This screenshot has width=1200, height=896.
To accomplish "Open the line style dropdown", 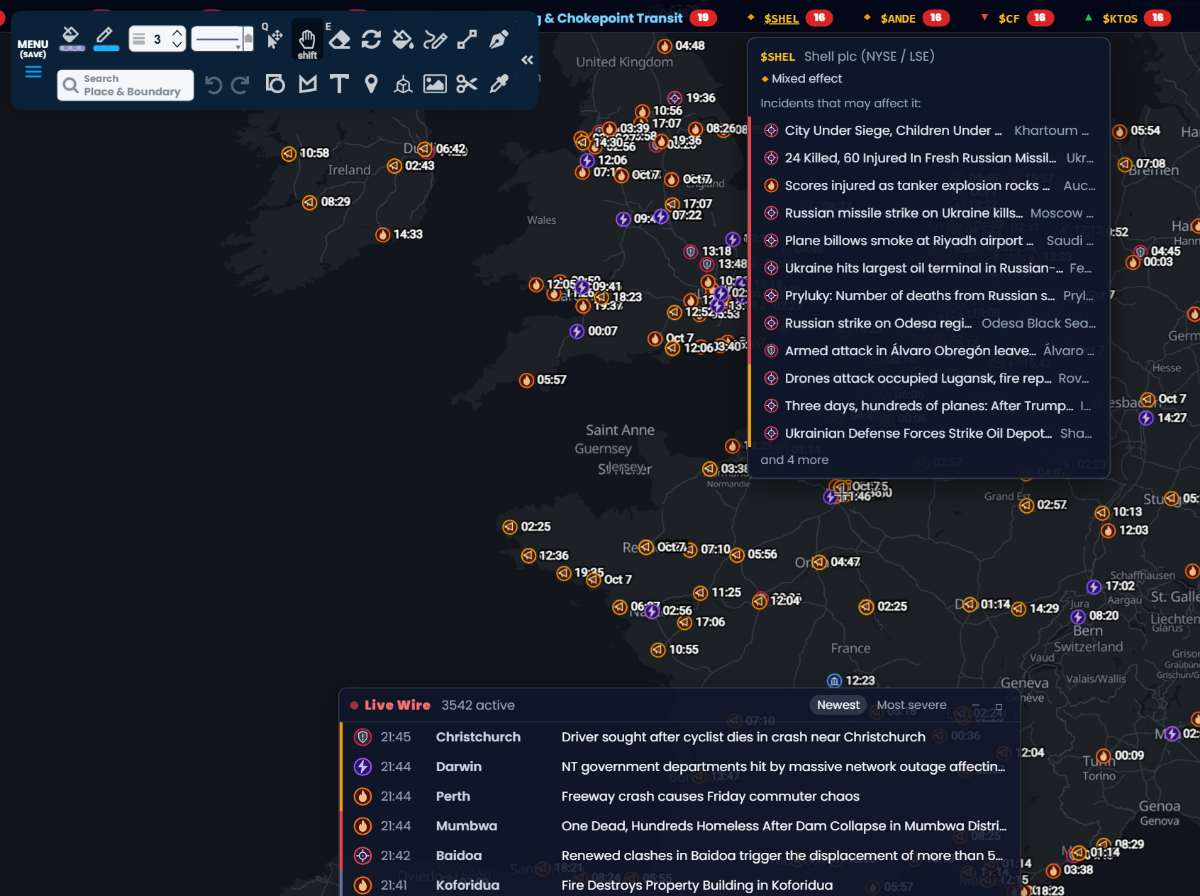I will tap(222, 39).
